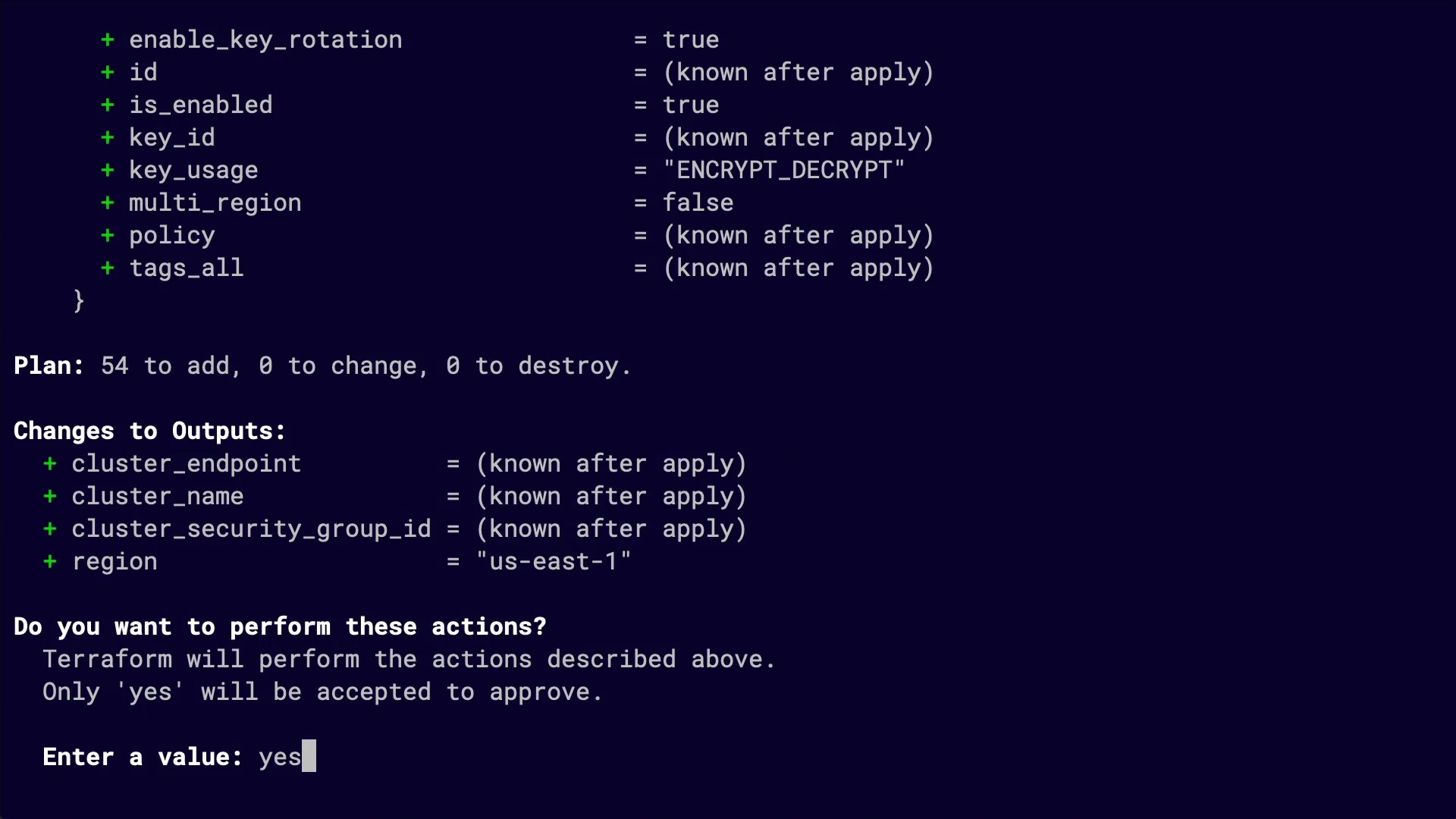Image resolution: width=1456 pixels, height=819 pixels.
Task: Click the 'yes' text at the prompt
Action: [279, 757]
